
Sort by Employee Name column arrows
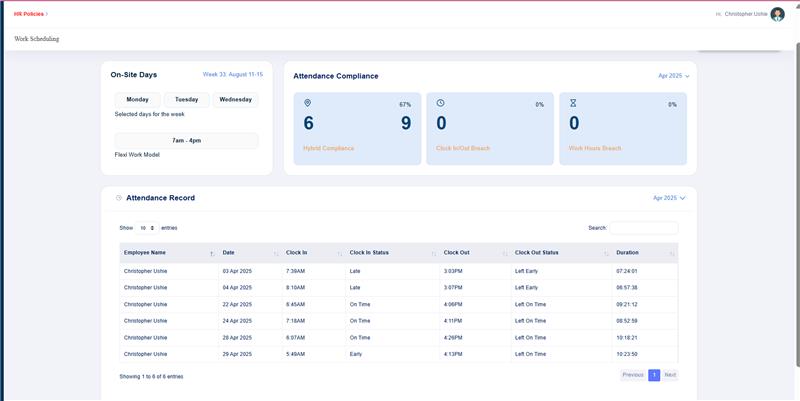pos(211,253)
